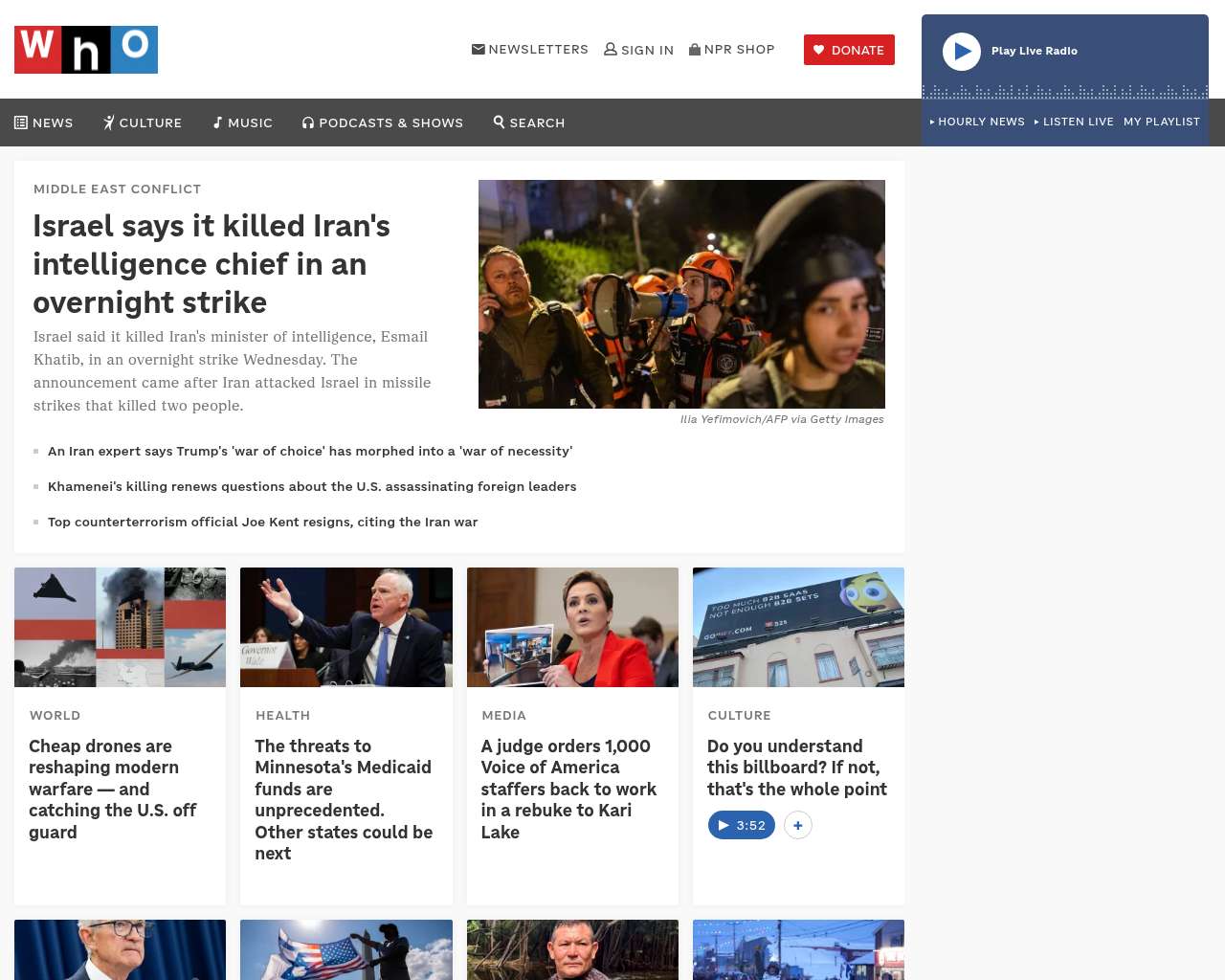Play the 3:52 billboard story audio
Image resolution: width=1225 pixels, height=980 pixels.
[x=741, y=825]
